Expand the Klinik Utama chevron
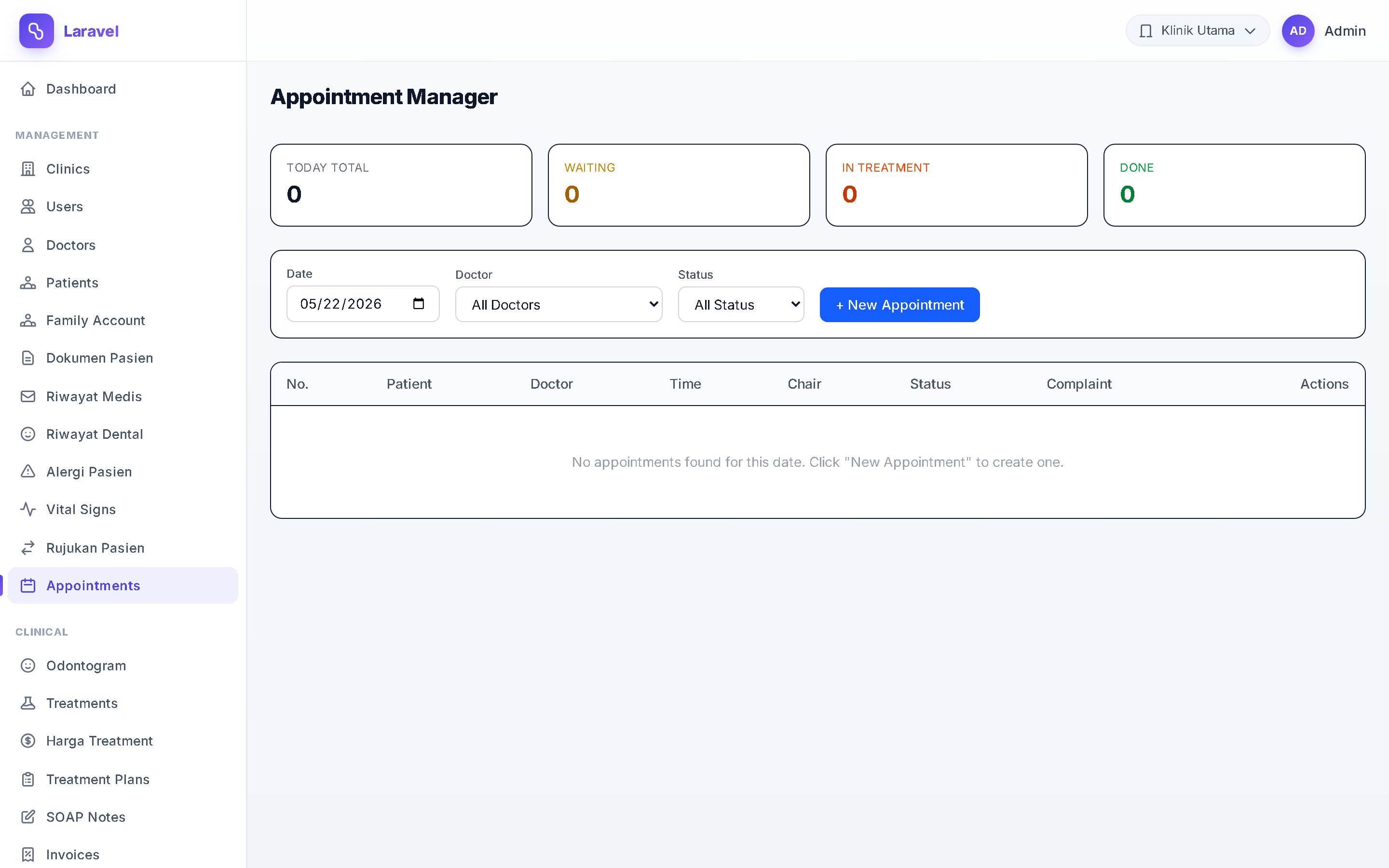This screenshot has height=868, width=1389. (x=1250, y=31)
